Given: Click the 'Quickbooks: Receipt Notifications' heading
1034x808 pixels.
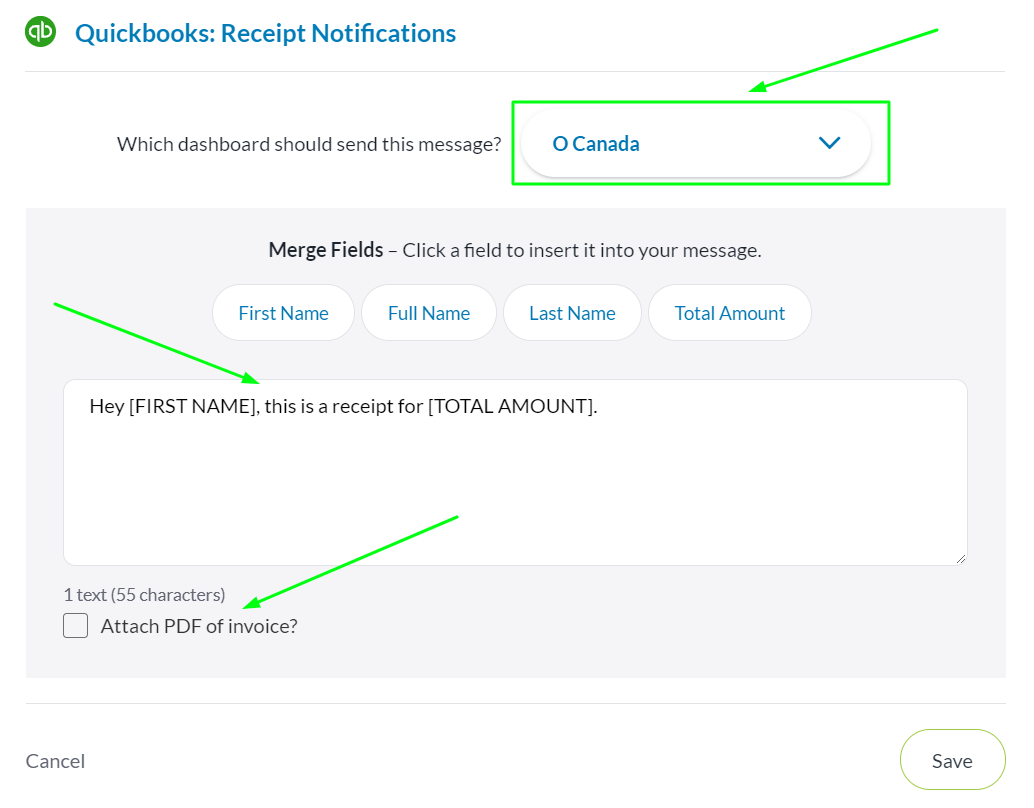Looking at the screenshot, I should coord(265,33).
